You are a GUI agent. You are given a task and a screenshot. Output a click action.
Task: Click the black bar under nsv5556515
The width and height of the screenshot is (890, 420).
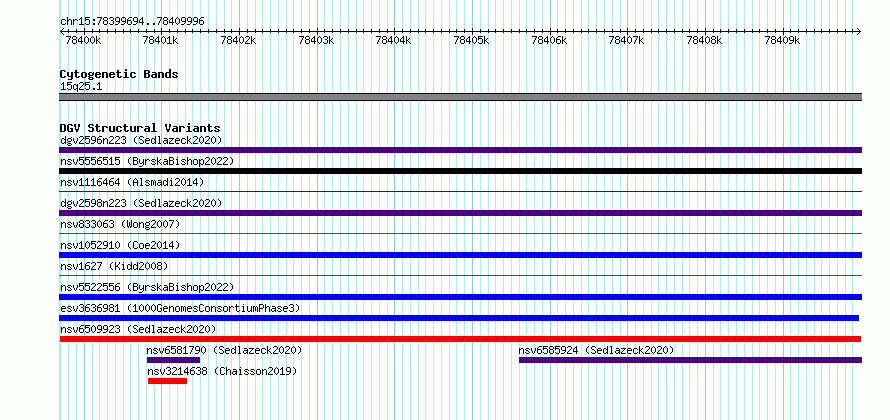[460, 171]
